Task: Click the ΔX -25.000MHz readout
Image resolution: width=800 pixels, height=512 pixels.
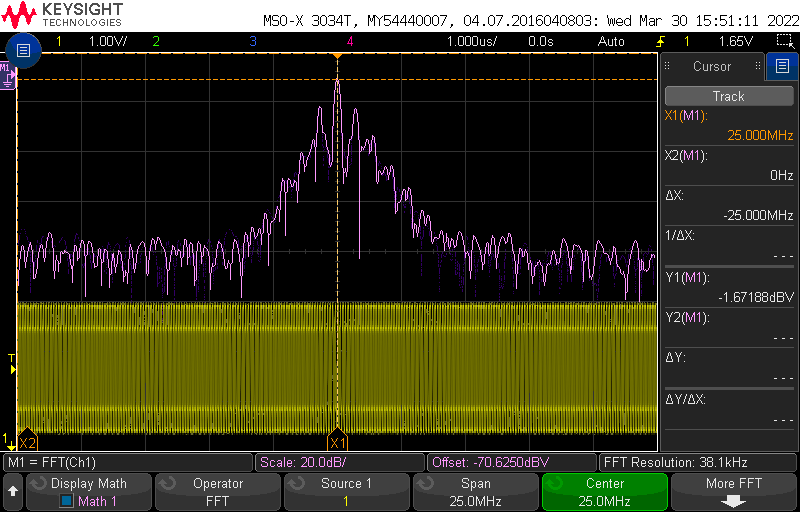Action: 758,215
